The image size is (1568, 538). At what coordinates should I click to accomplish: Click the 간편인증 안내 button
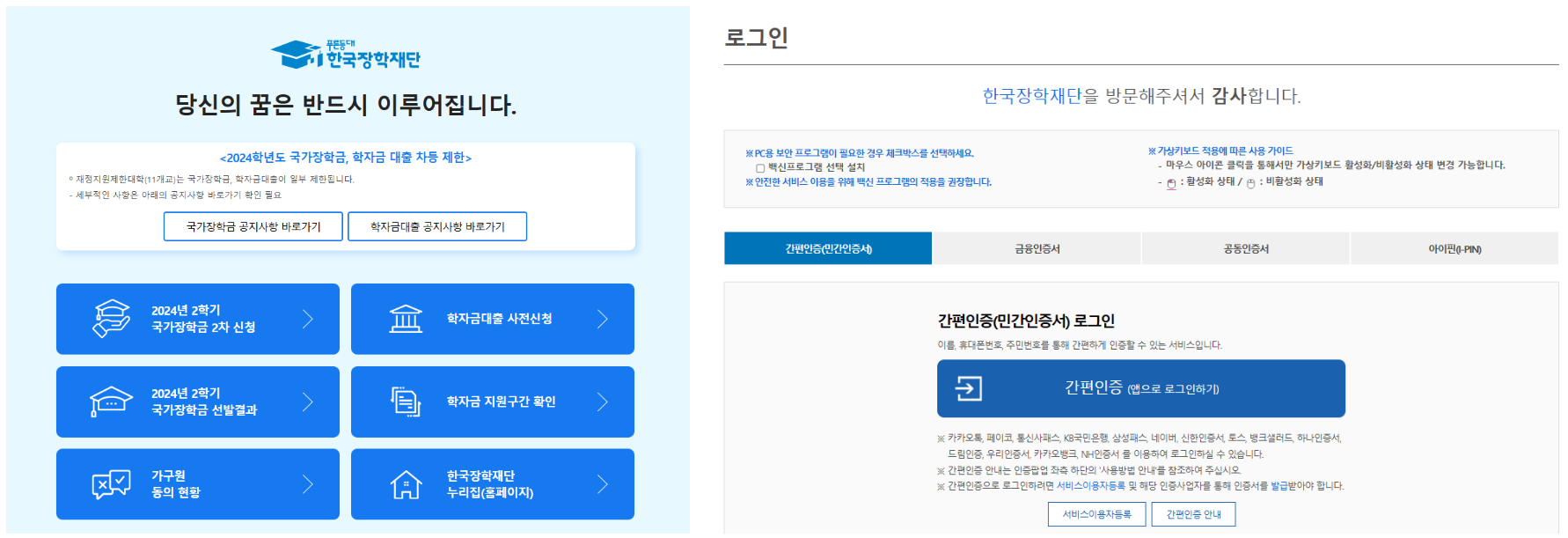(x=1193, y=514)
